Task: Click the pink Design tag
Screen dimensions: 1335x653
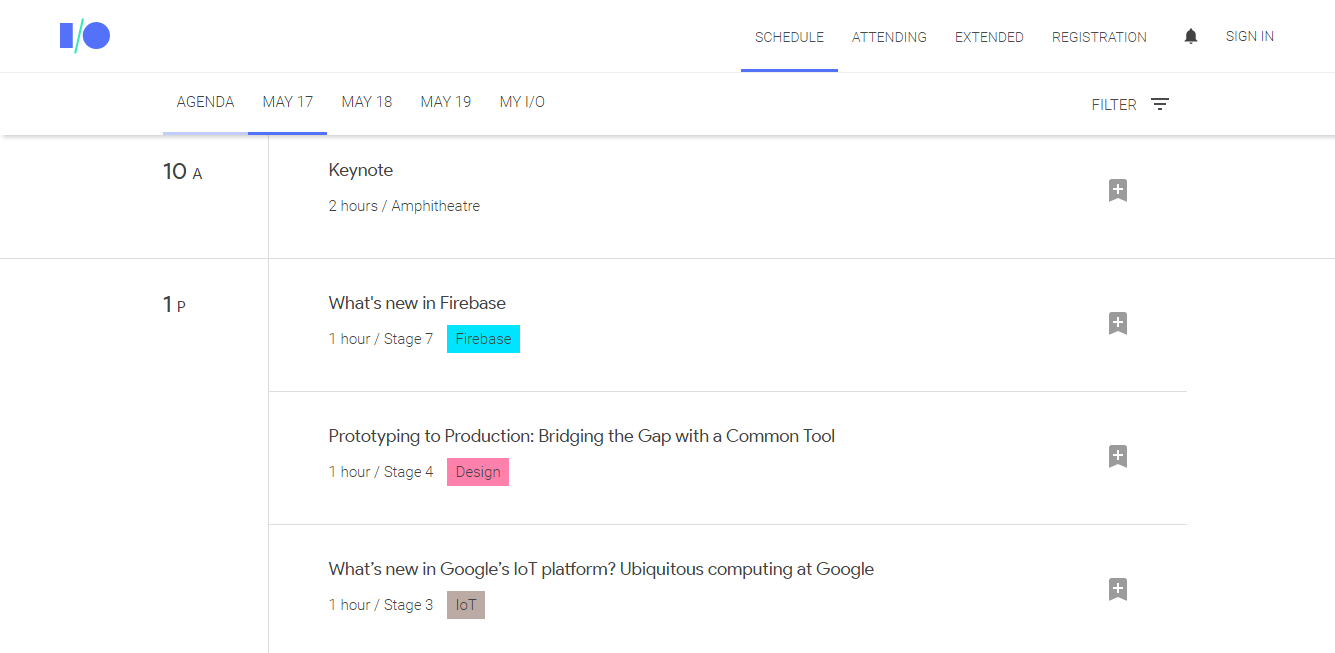Action: coord(478,472)
